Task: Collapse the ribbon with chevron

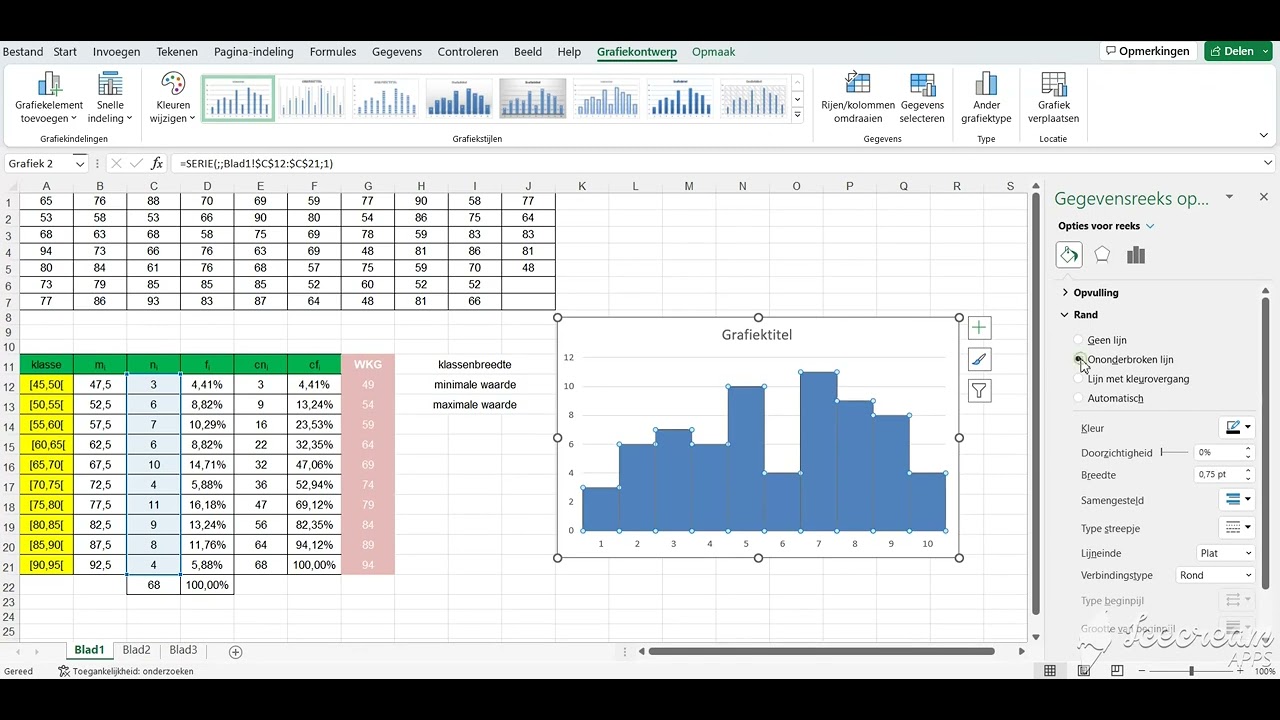Action: click(x=1264, y=136)
